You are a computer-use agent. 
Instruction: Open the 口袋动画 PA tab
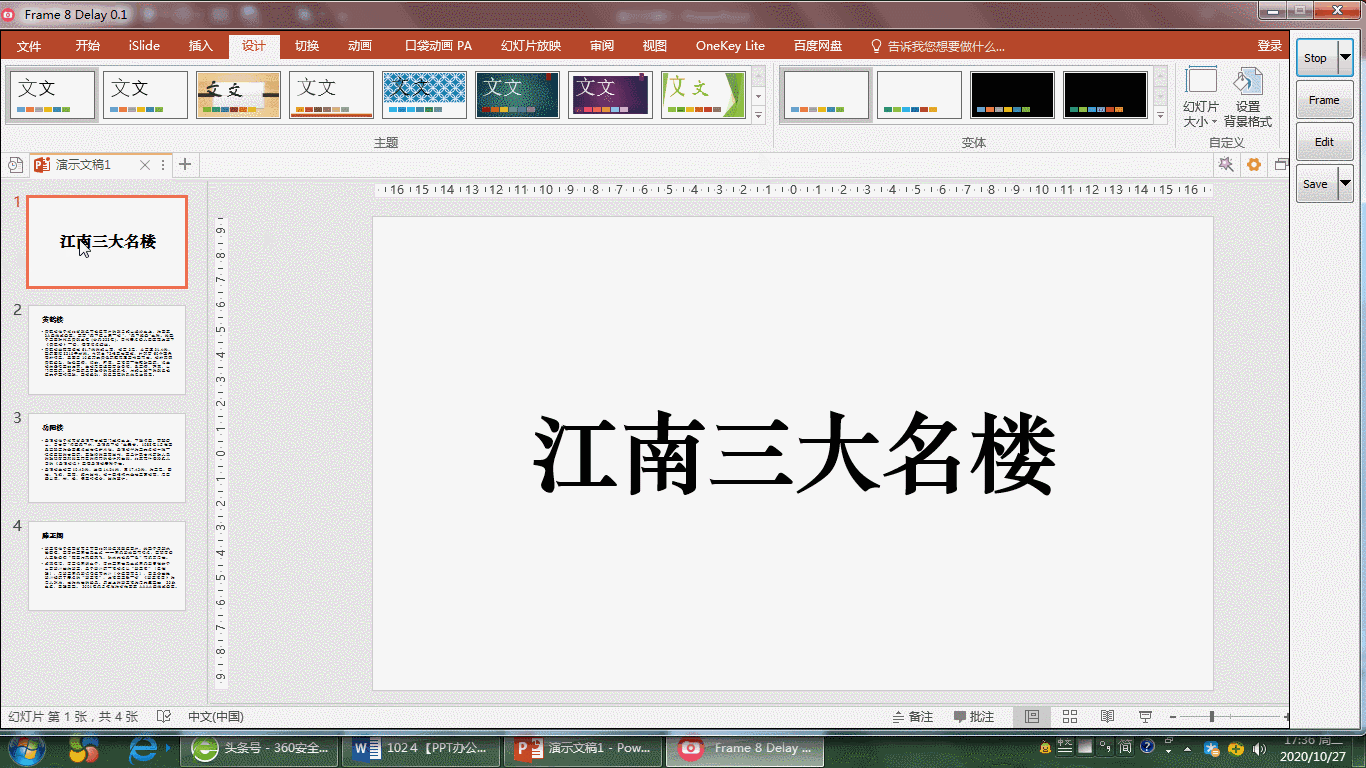tap(438, 46)
